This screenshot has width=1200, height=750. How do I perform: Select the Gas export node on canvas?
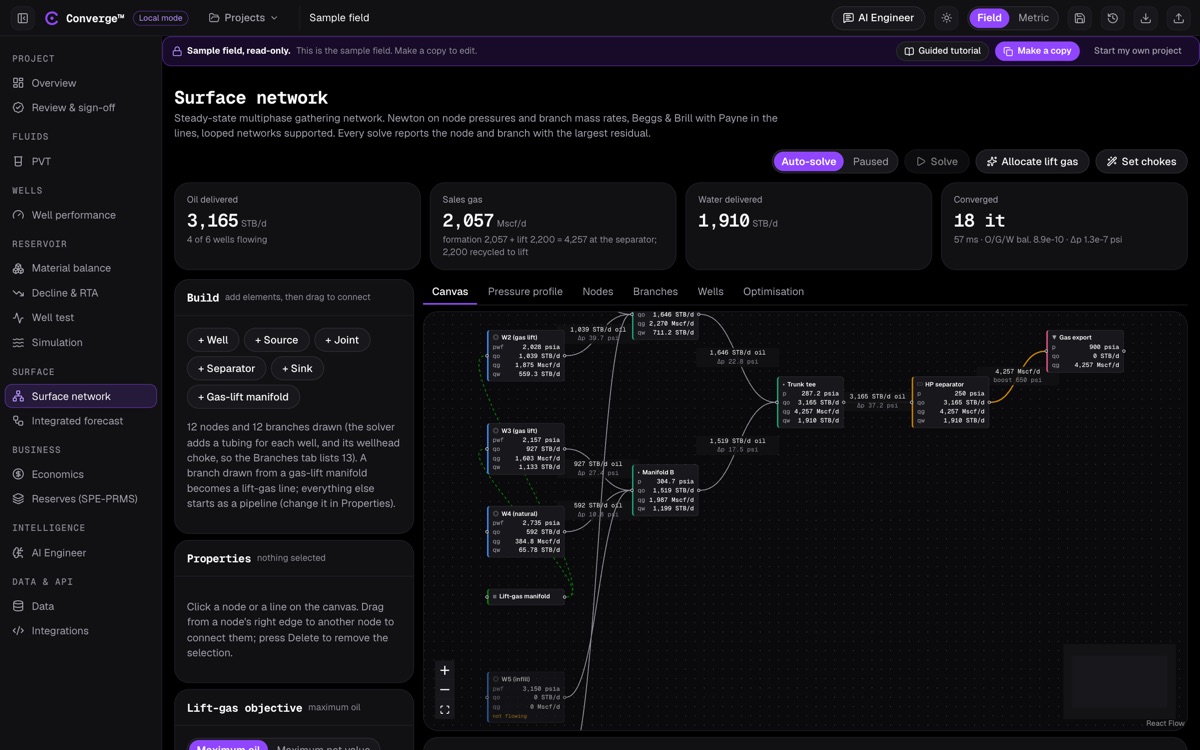[x=1085, y=351]
